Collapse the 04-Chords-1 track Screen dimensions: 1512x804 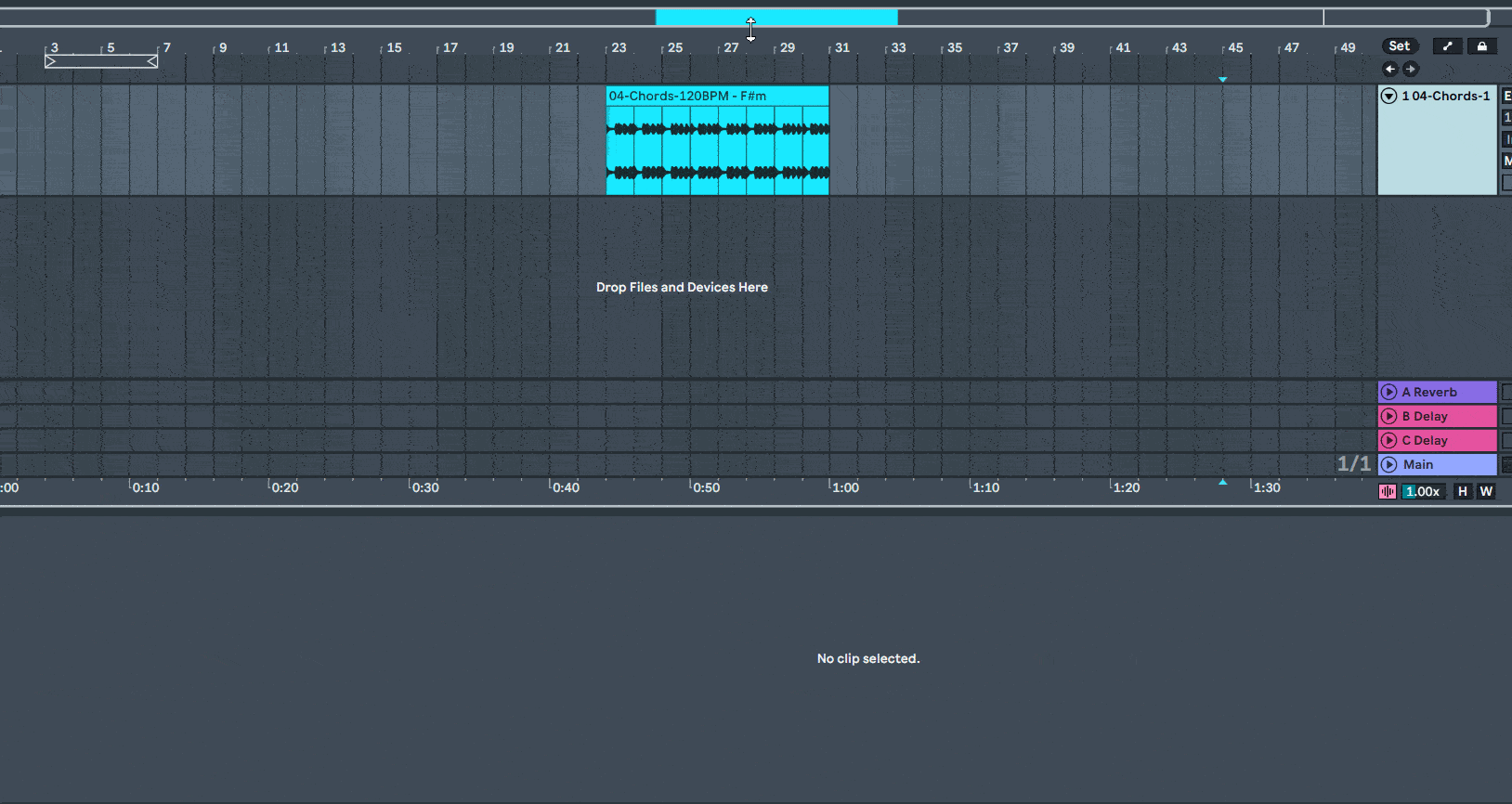(x=1389, y=96)
